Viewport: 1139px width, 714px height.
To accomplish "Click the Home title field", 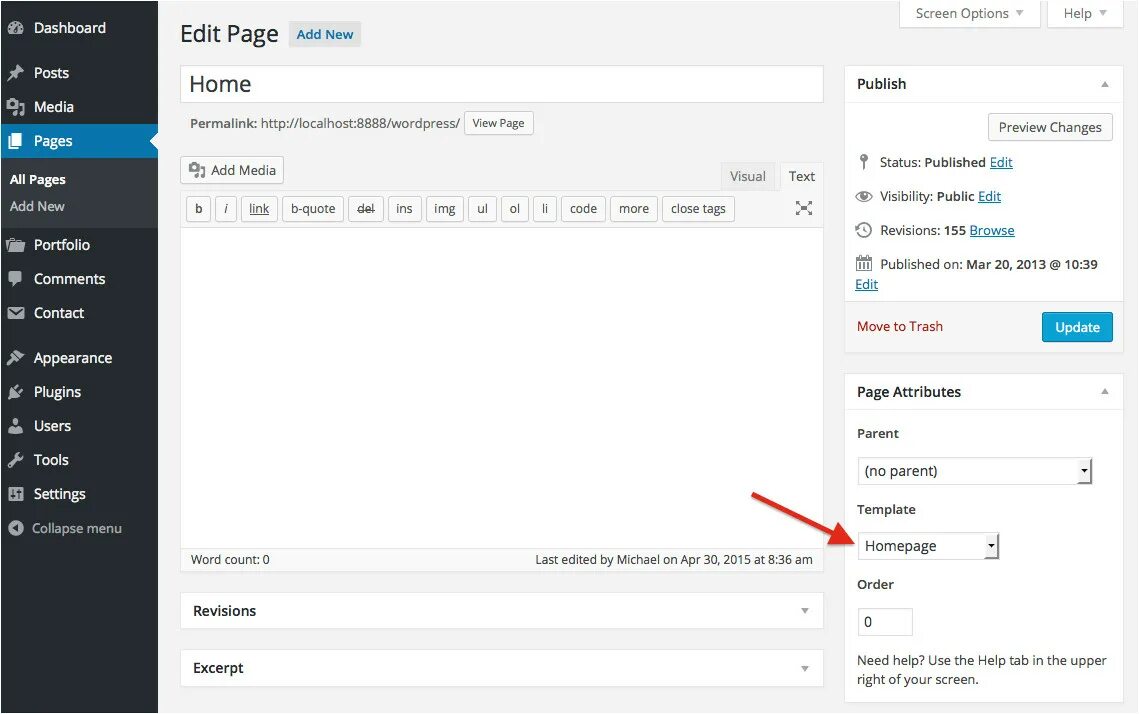I will coord(502,84).
